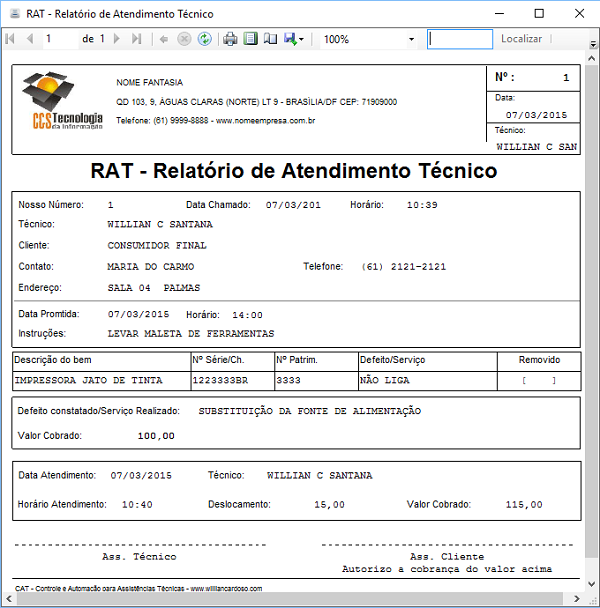The height and width of the screenshot is (608, 600).
Task: Click the text 'NOME FANTASIA'
Action: point(149,83)
